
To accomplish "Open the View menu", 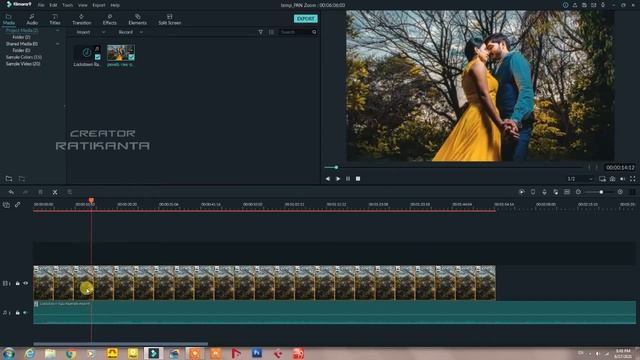I will [x=83, y=5].
